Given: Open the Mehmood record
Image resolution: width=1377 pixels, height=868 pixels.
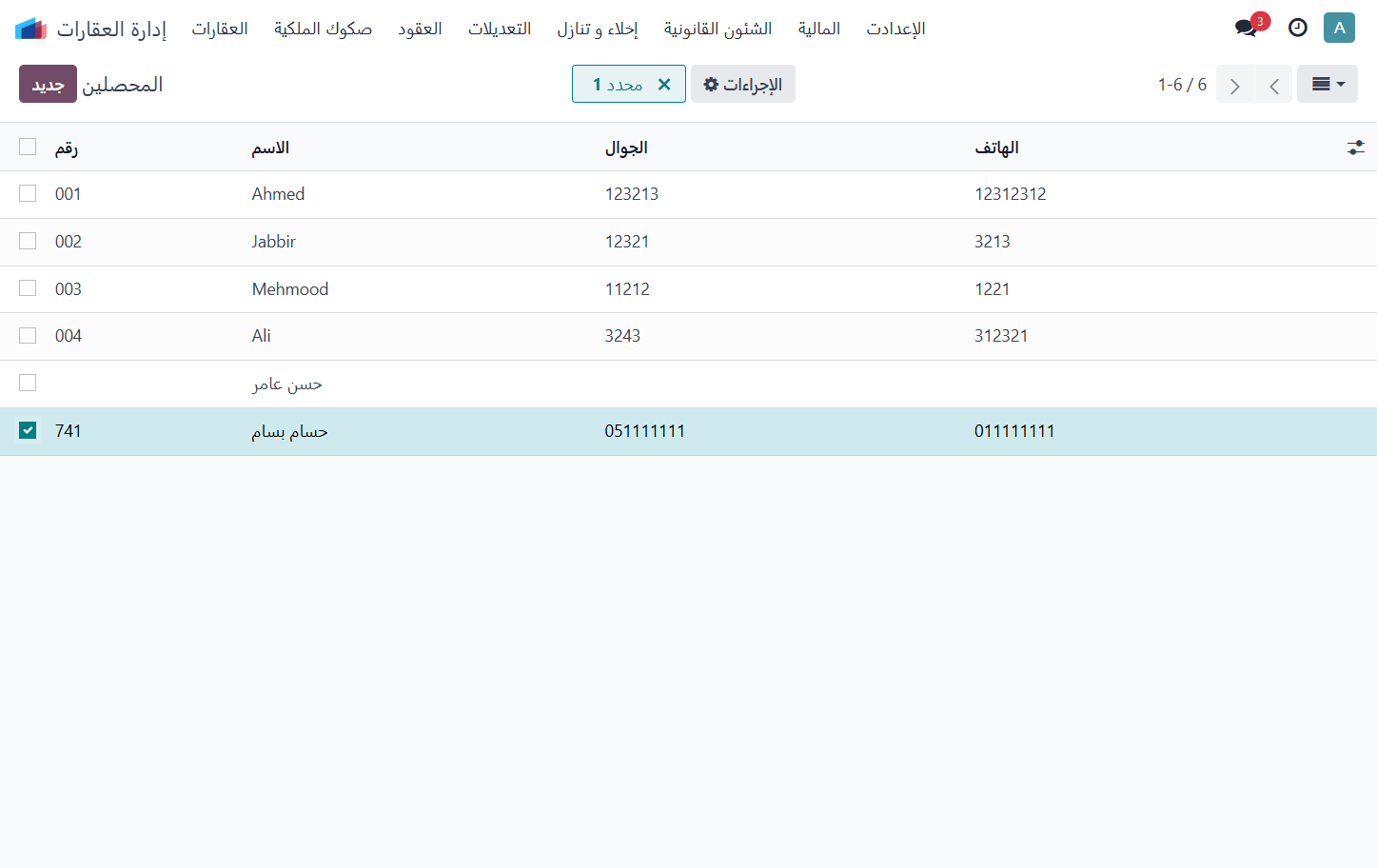Looking at the screenshot, I should 290,289.
